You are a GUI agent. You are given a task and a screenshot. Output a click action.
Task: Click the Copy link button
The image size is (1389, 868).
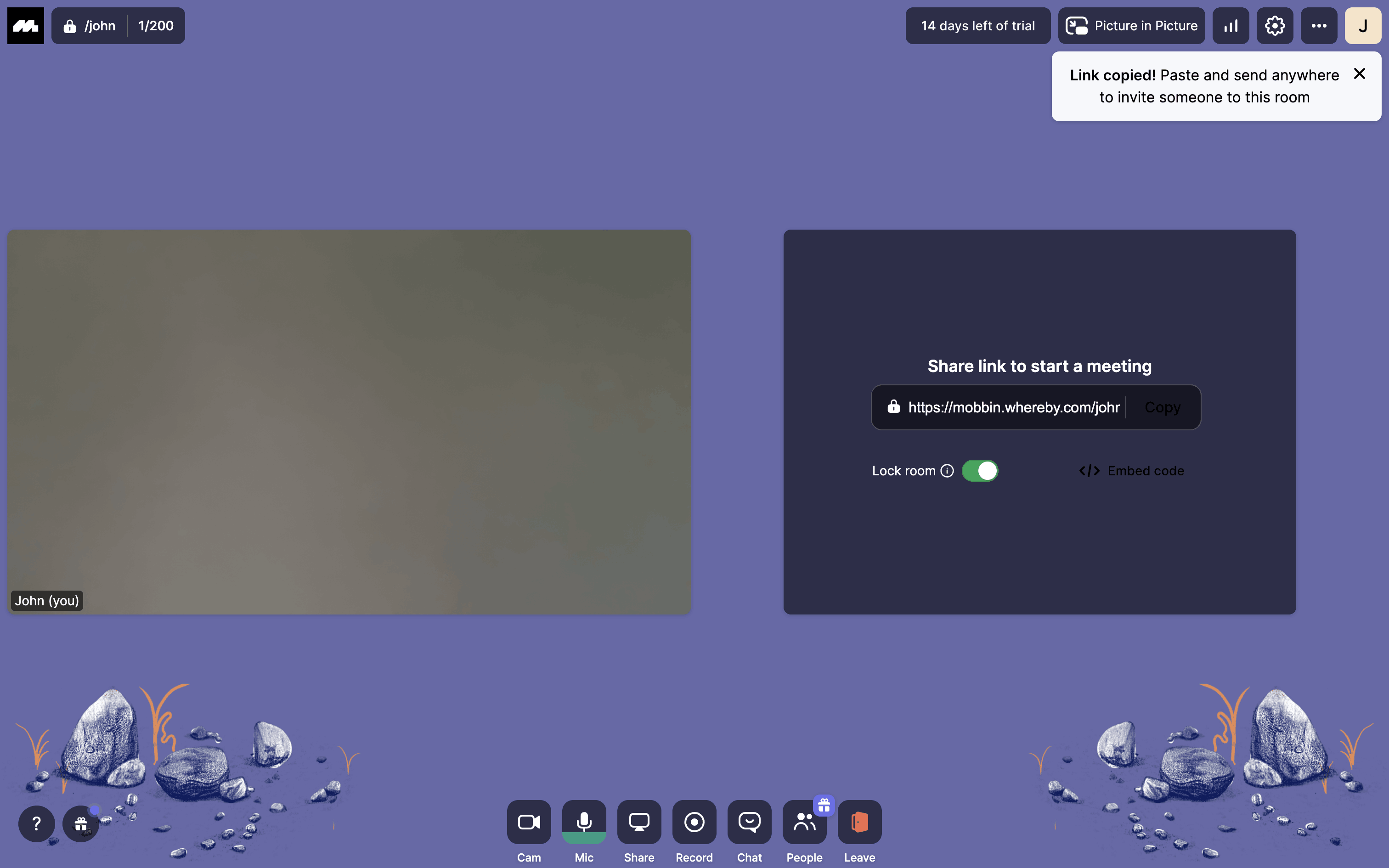coord(1162,407)
